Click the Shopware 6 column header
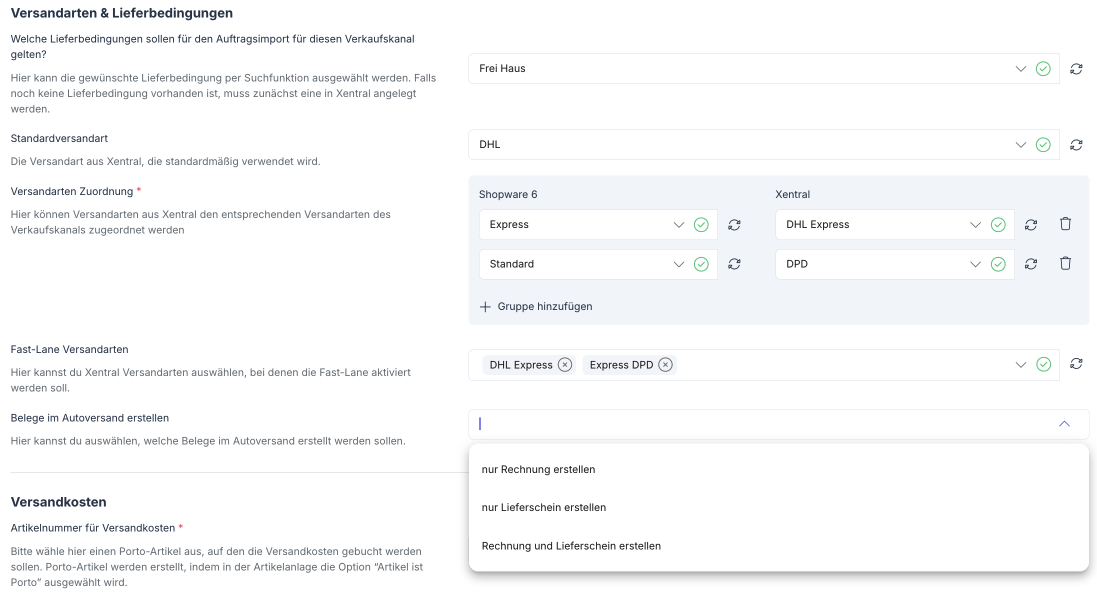 pos(508,195)
